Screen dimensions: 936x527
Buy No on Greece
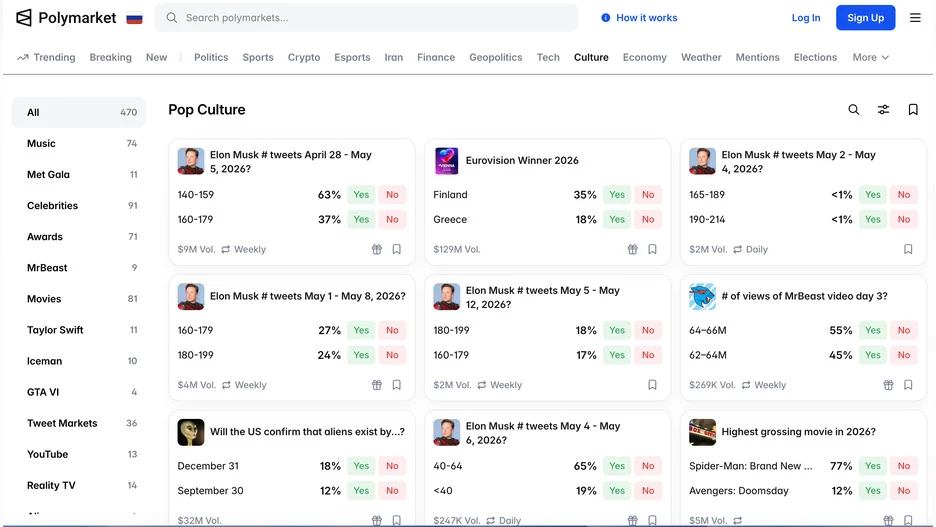[x=648, y=220]
